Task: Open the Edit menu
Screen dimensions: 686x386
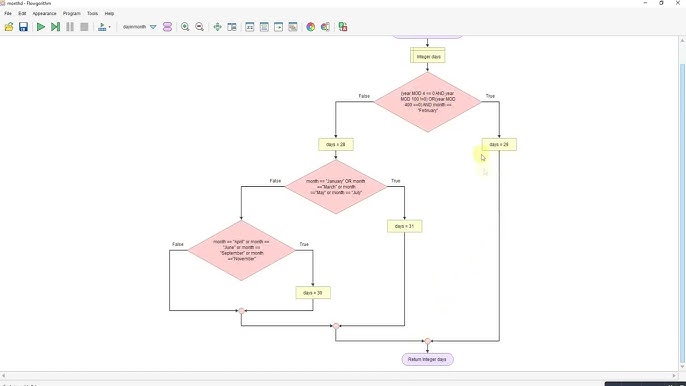Action: tap(22, 14)
